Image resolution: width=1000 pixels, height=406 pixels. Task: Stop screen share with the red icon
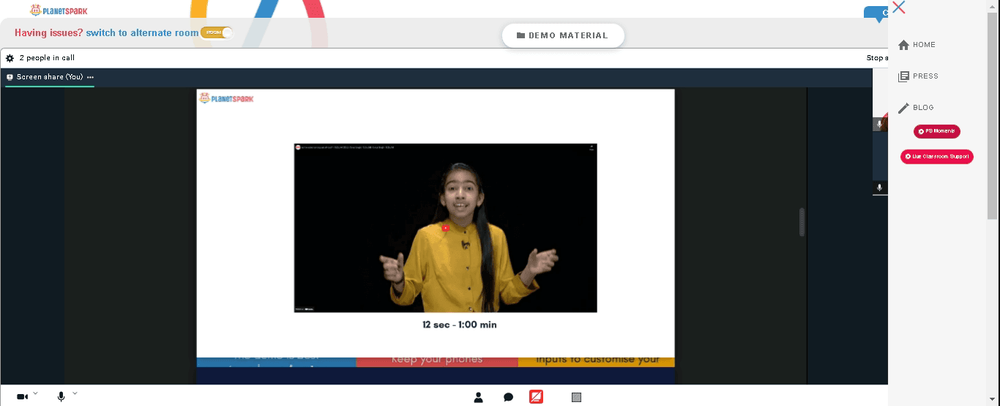[x=536, y=397]
